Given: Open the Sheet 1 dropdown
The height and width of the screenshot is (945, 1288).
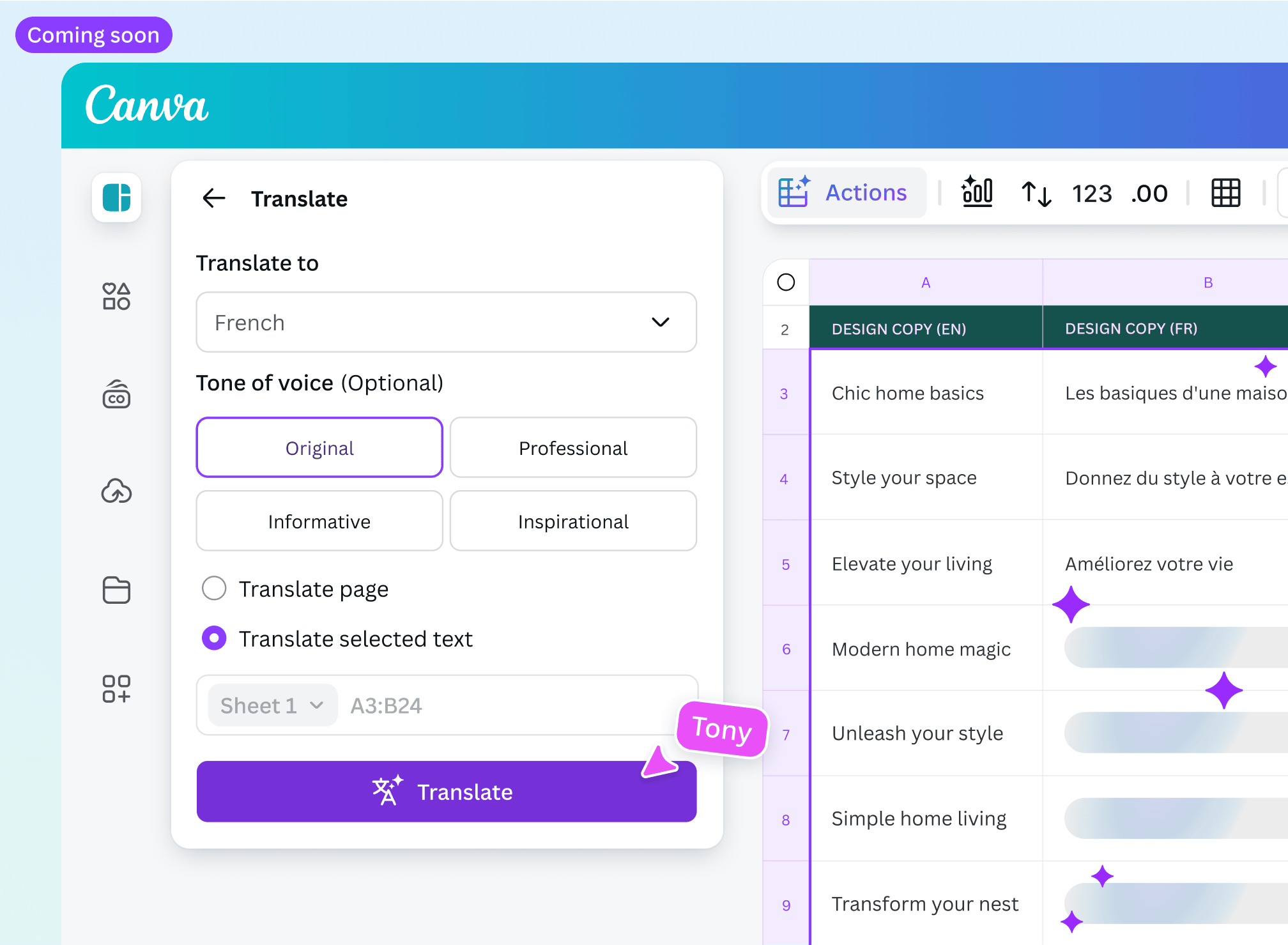Looking at the screenshot, I should tap(272, 705).
